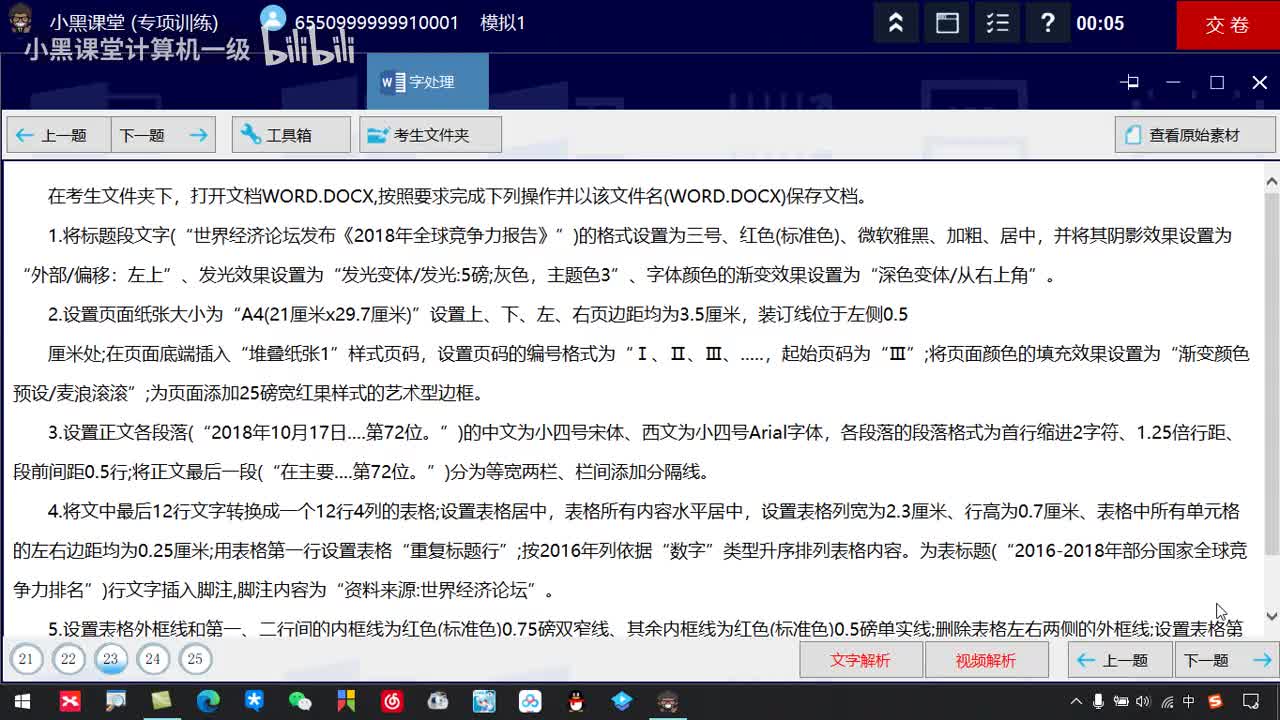
Task: Click the user avatar icon beside exam ID
Action: tap(272, 18)
